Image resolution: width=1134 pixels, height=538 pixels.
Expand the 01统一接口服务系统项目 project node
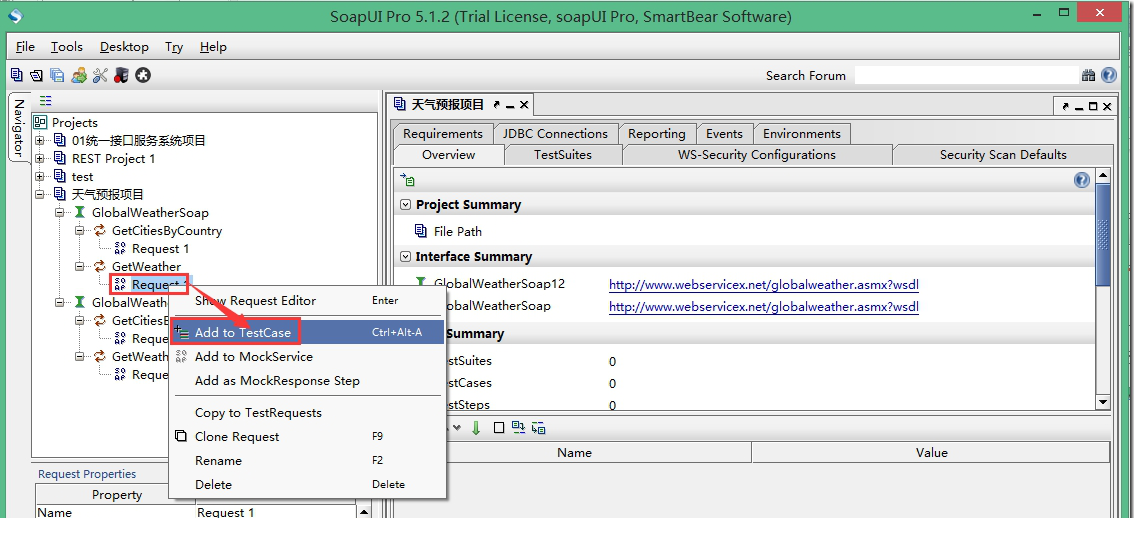point(40,140)
